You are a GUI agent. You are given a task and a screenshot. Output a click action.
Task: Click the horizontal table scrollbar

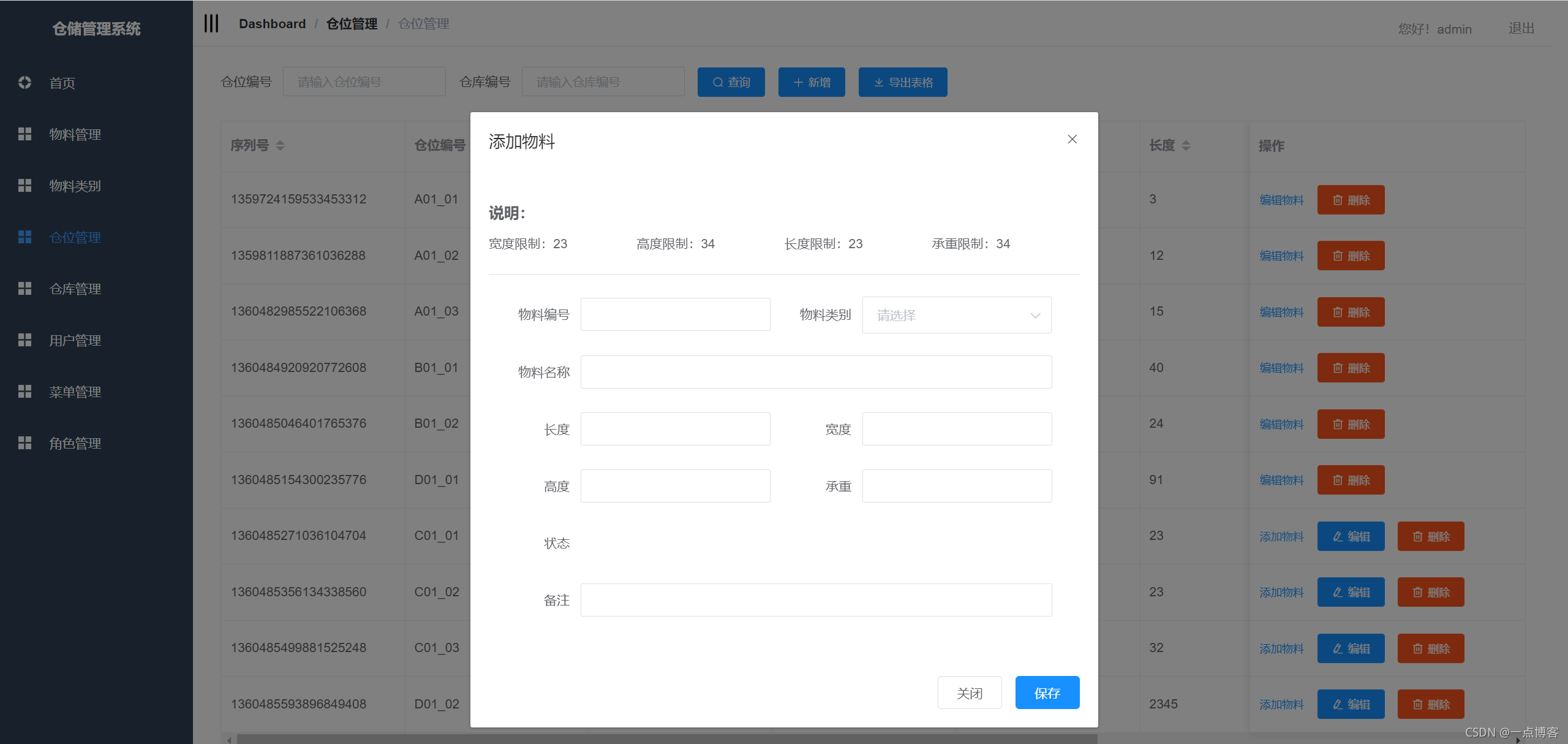(666, 739)
